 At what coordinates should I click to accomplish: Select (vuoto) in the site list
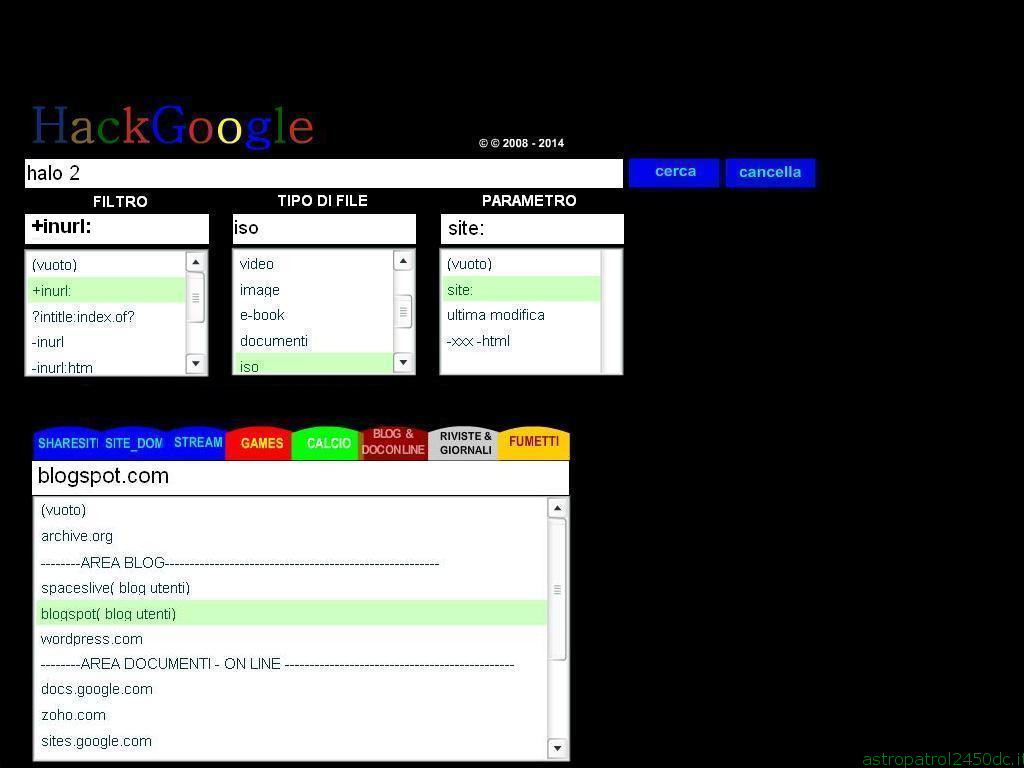point(292,510)
